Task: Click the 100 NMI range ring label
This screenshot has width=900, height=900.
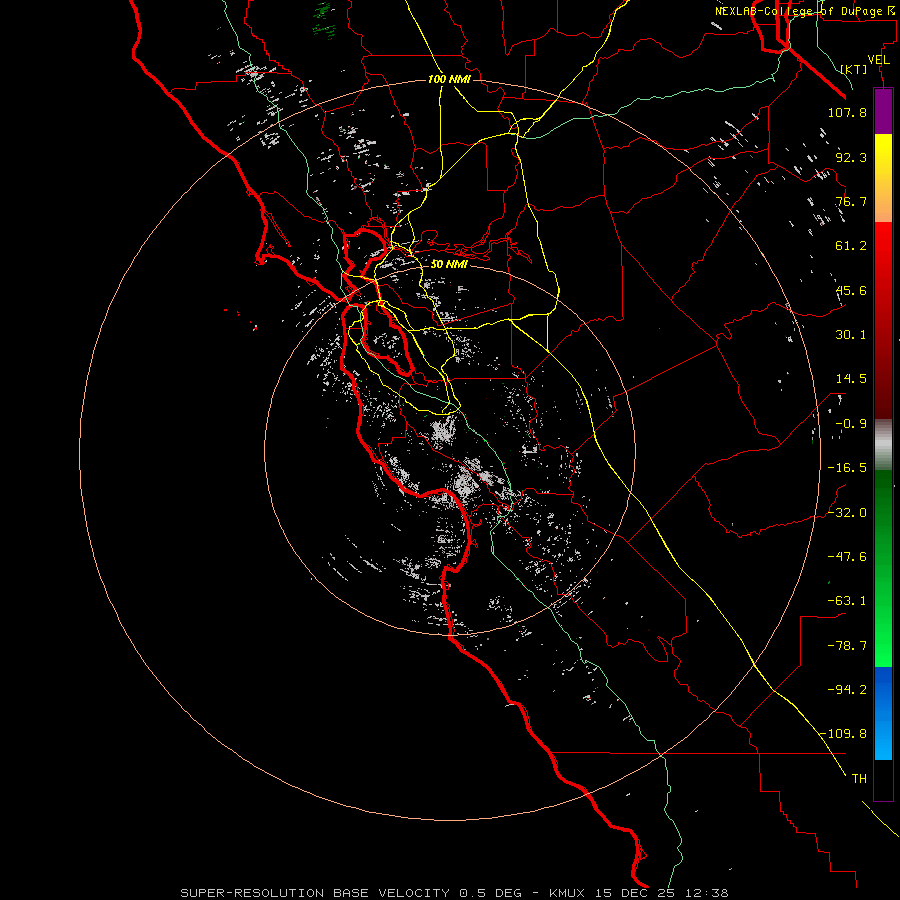Action: [x=449, y=79]
